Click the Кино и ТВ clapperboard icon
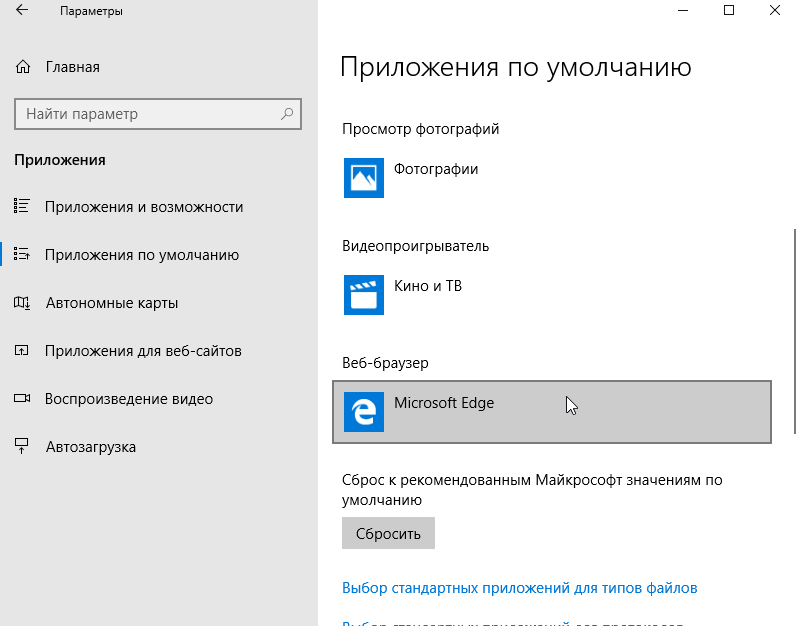The image size is (796, 626). [x=363, y=294]
